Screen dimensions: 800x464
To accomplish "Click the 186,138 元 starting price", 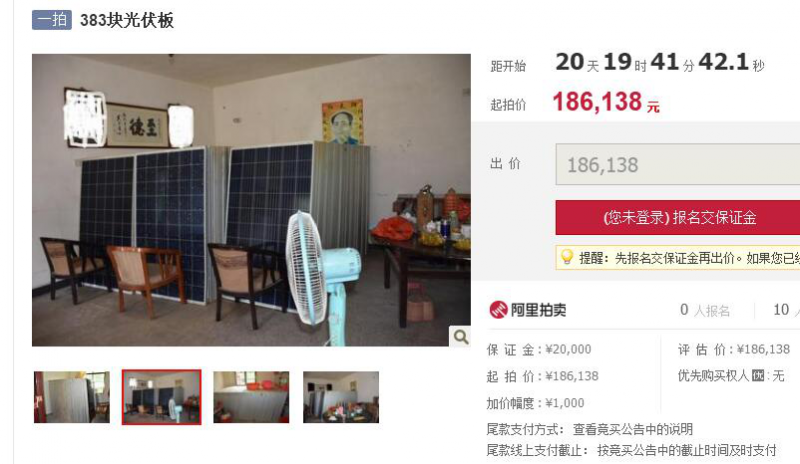I will pos(606,102).
